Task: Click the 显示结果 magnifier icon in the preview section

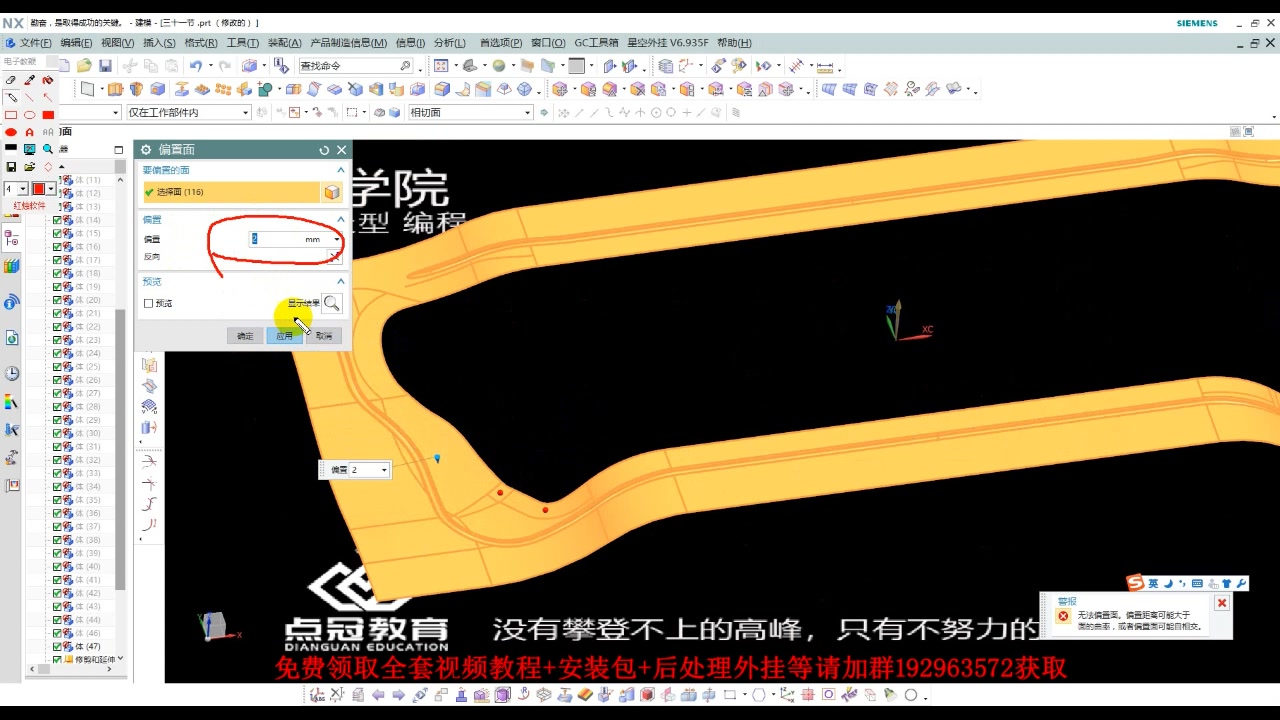Action: click(331, 303)
